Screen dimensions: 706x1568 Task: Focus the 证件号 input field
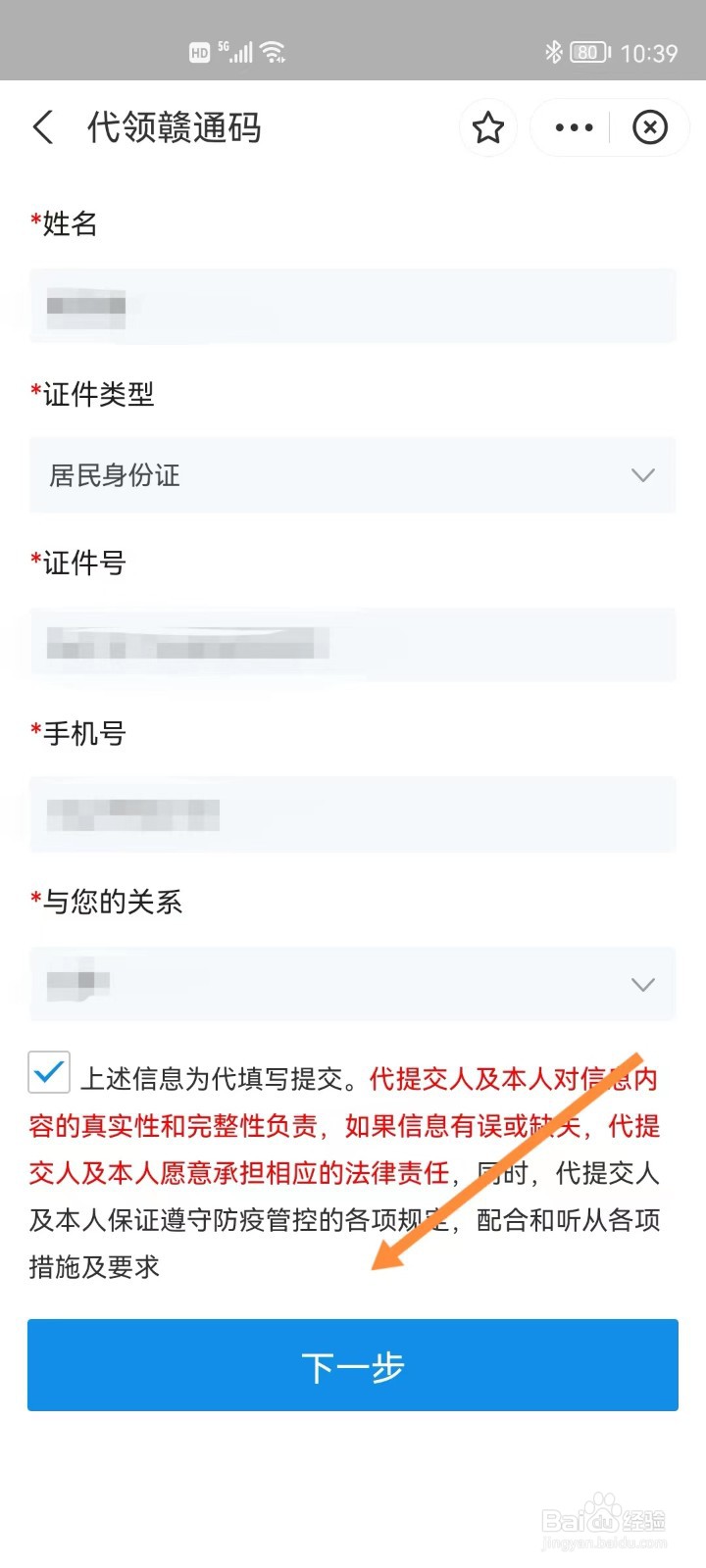(x=353, y=645)
